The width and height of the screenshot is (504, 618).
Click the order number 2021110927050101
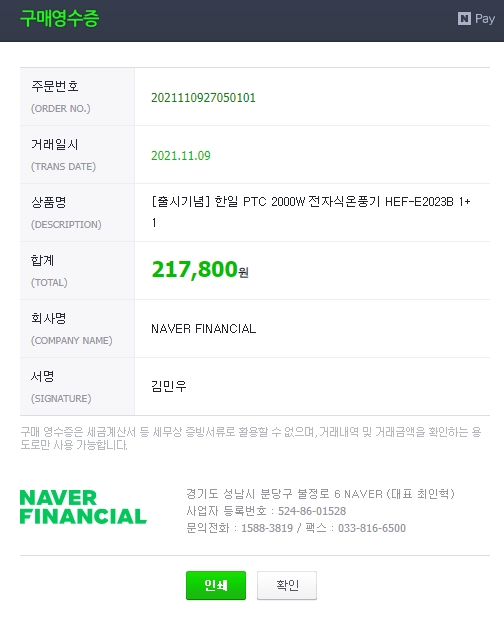click(203, 98)
